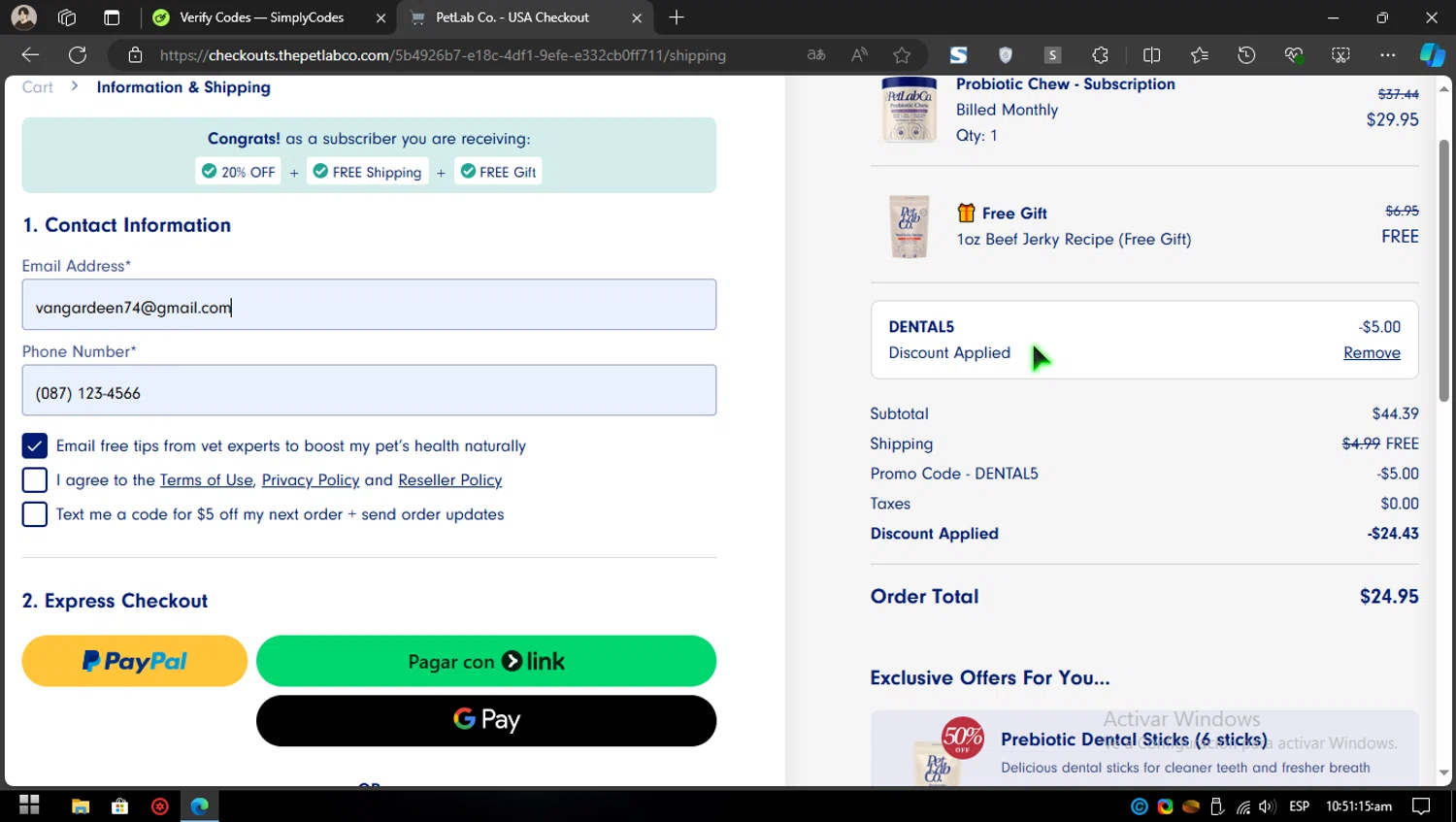Click the Edge taskbar icon
The width and height of the screenshot is (1456, 822).
coord(199,806)
